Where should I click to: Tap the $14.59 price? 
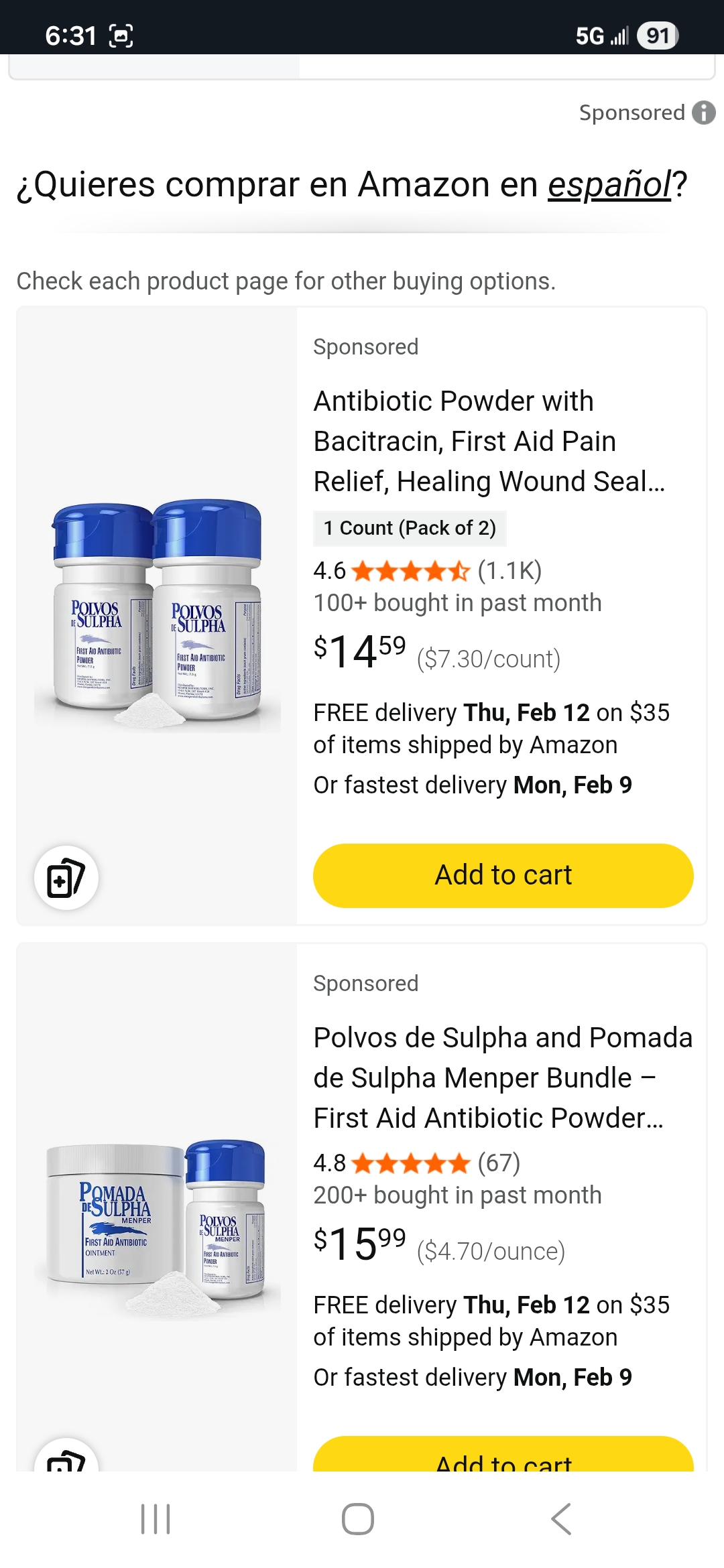click(360, 652)
